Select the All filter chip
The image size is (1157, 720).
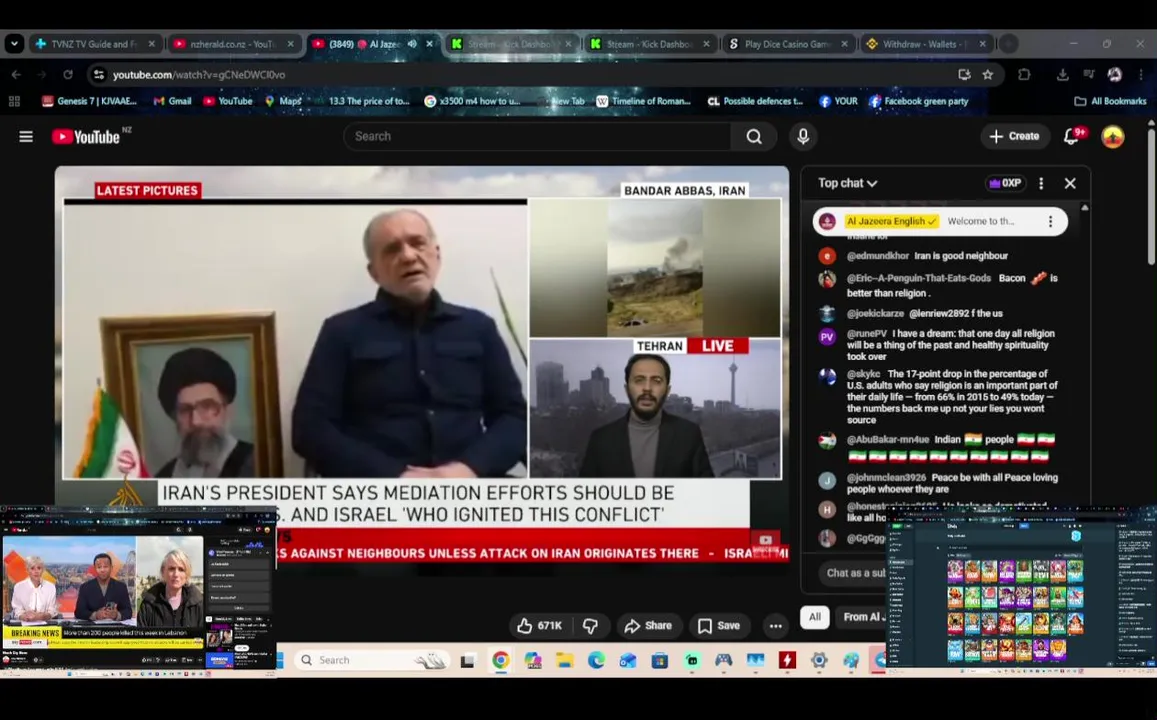(x=815, y=617)
